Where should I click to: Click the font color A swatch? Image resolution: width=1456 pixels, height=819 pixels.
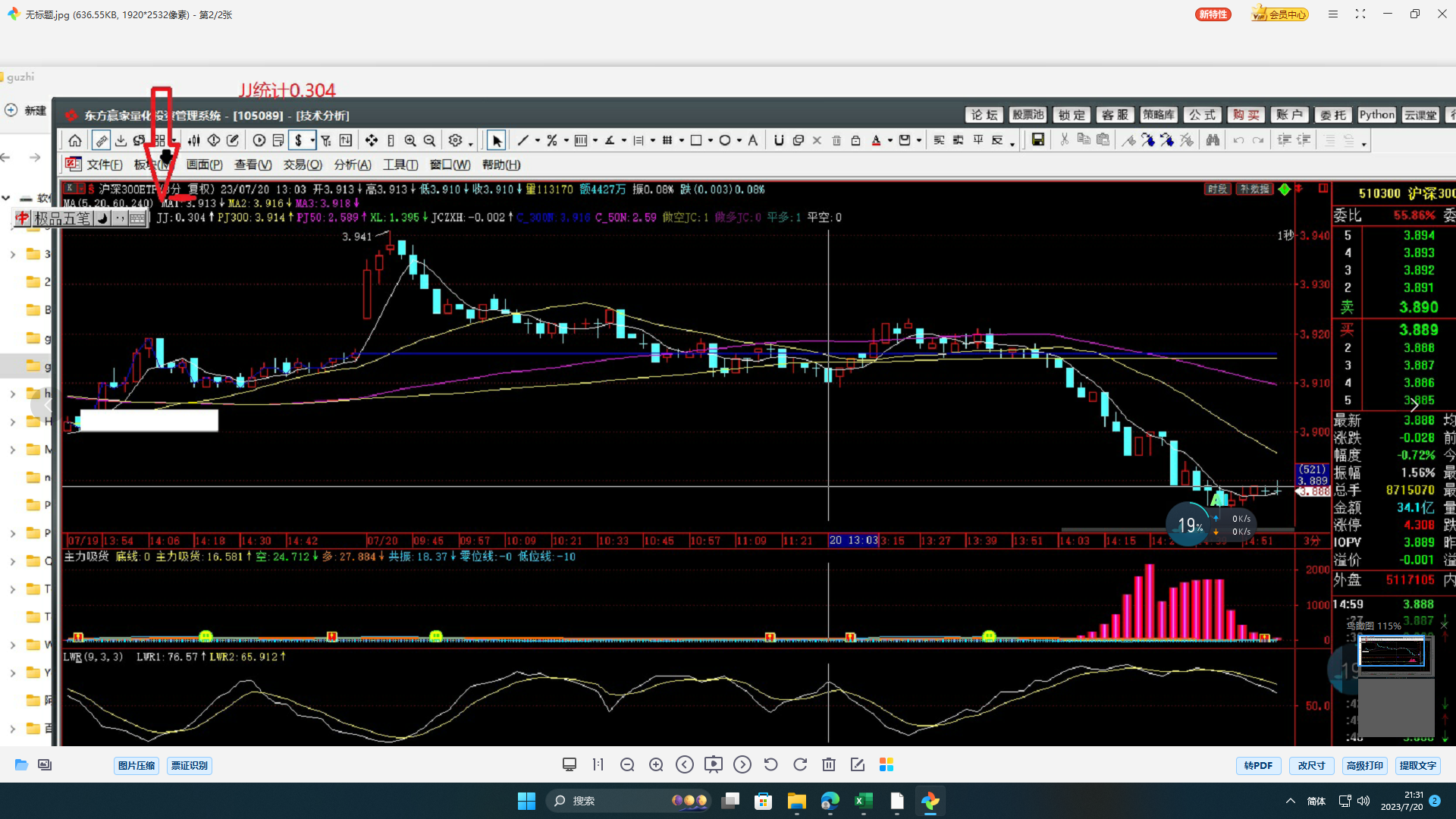click(x=877, y=140)
